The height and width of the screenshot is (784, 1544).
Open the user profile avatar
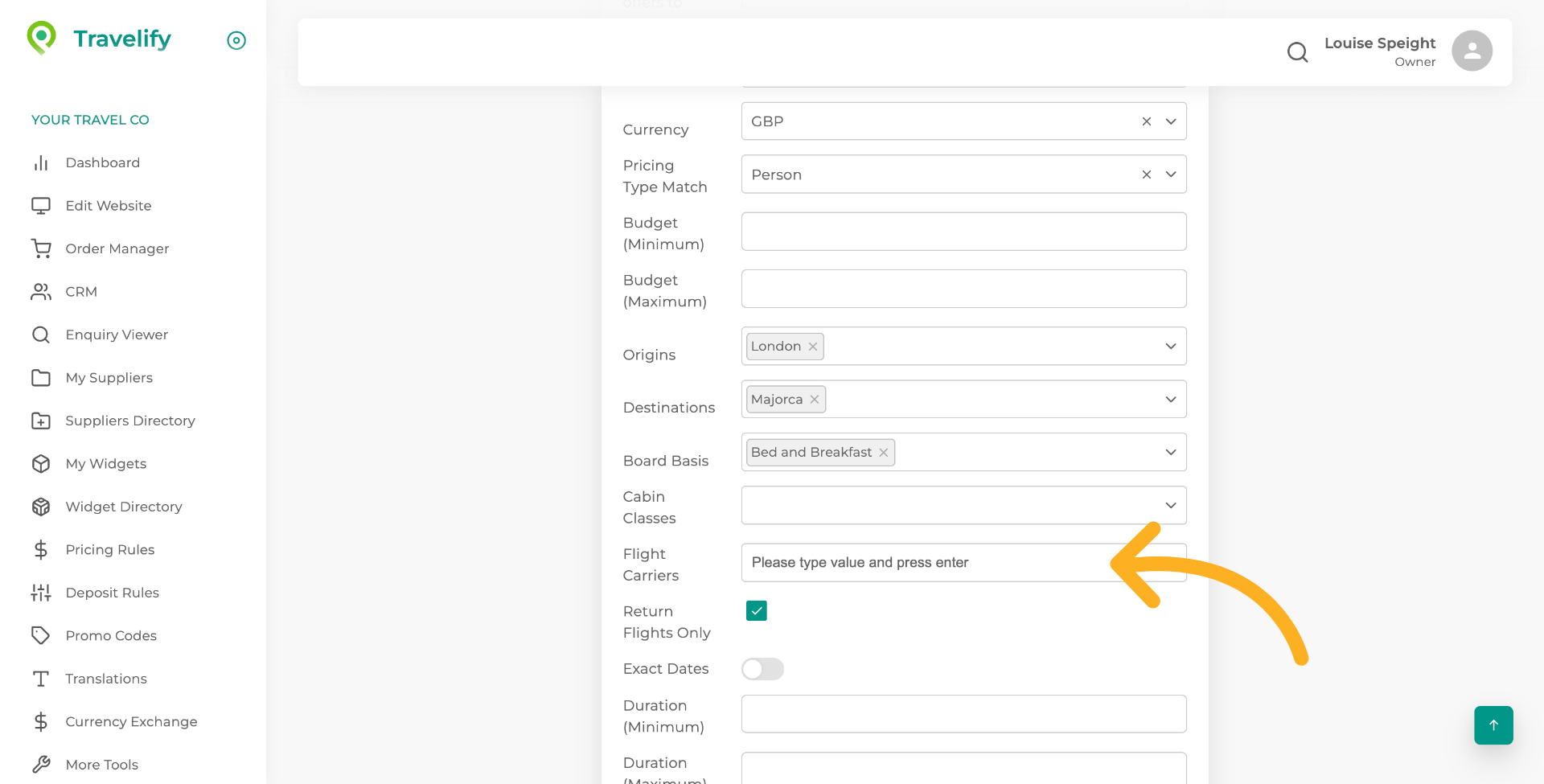click(1472, 51)
